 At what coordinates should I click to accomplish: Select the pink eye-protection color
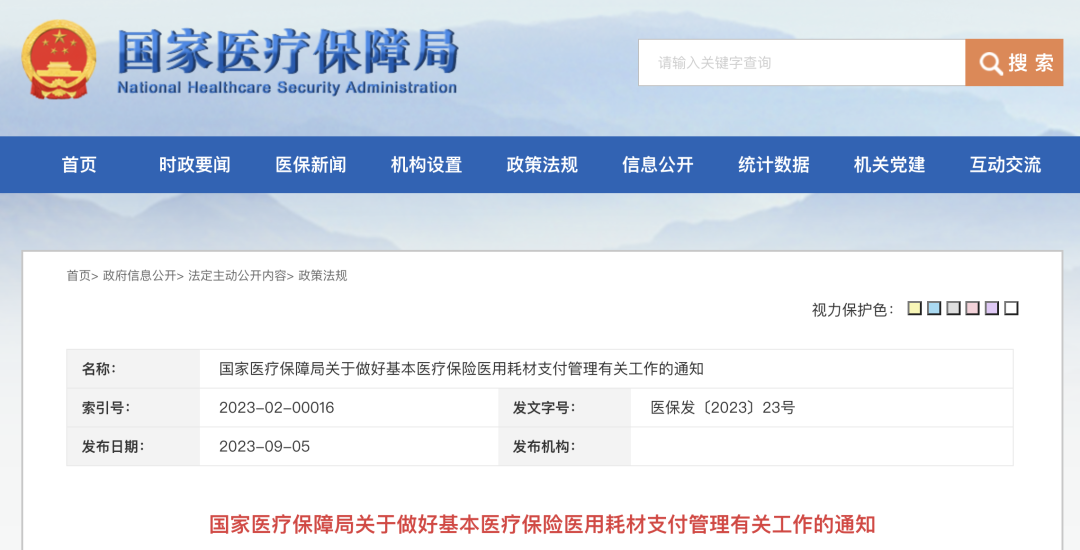973,308
